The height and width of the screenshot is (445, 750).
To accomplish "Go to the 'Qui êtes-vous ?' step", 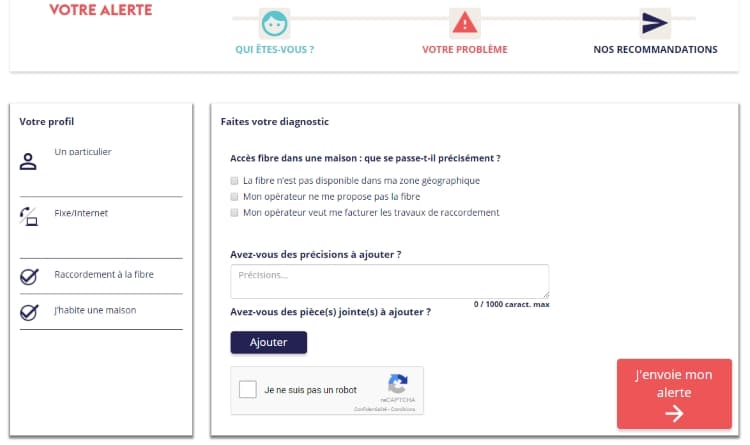I will (275, 49).
